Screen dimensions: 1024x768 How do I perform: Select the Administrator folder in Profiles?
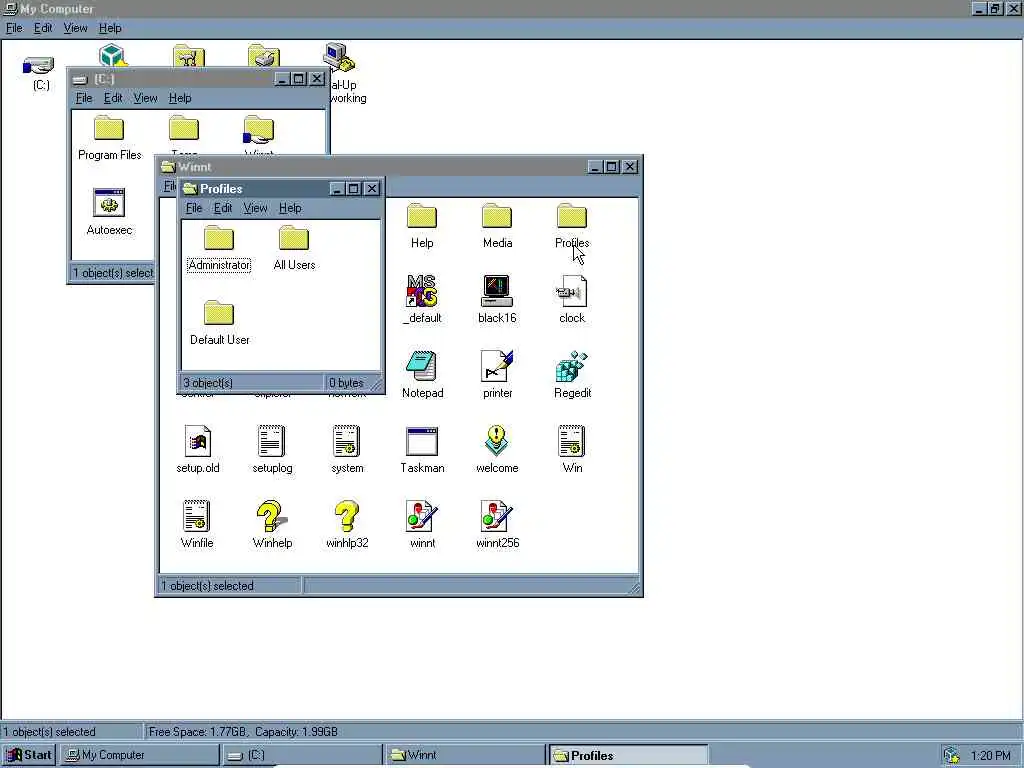click(218, 248)
